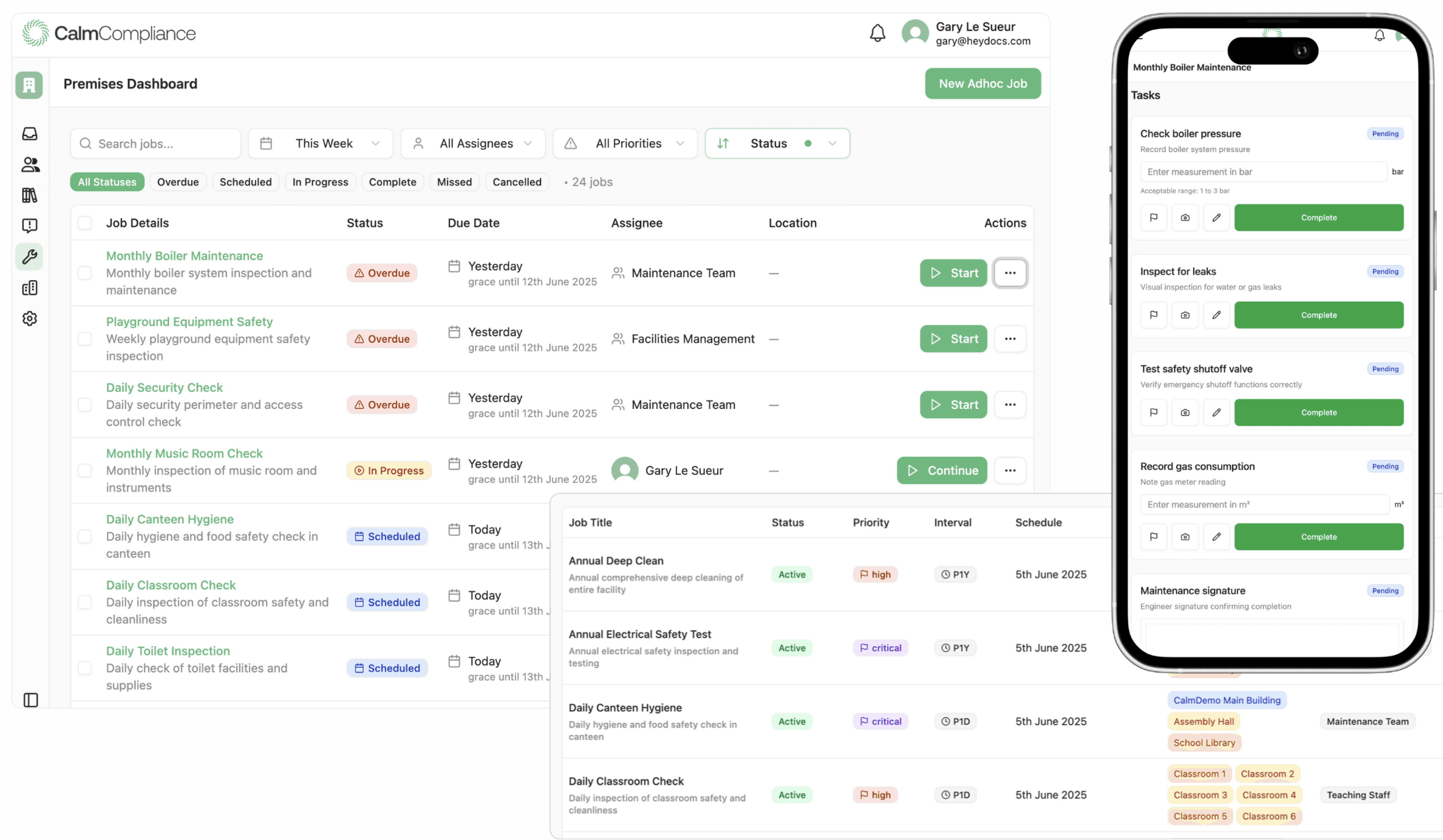This screenshot has height=840, width=1443.
Task: Add a note to Test safety shutoff valve
Action: pos(1217,412)
